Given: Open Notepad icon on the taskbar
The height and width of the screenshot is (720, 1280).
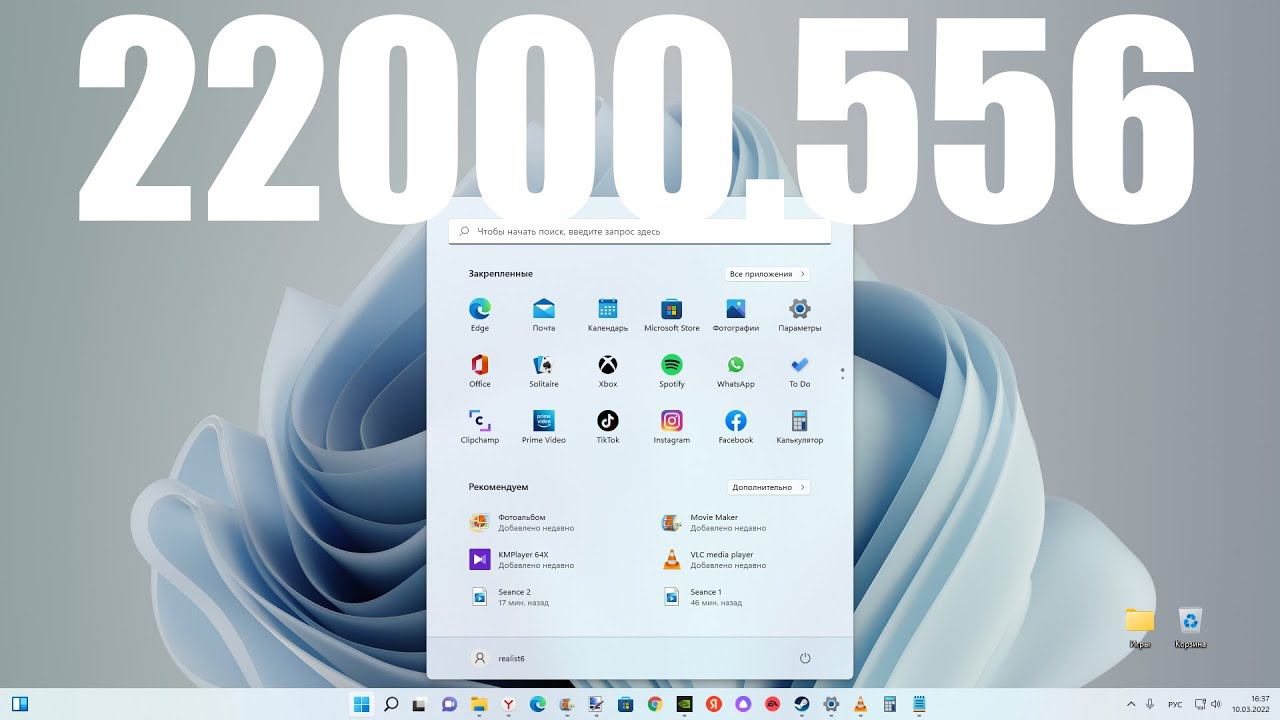Looking at the screenshot, I should [x=919, y=704].
